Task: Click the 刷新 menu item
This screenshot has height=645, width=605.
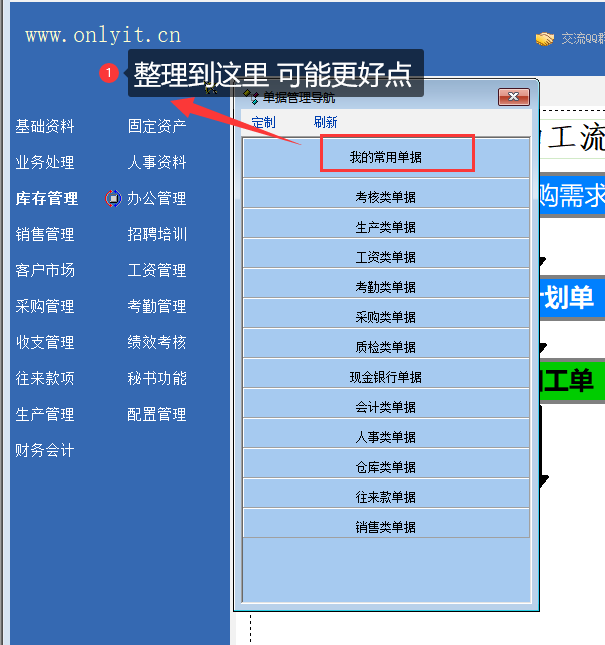Action: 325,122
